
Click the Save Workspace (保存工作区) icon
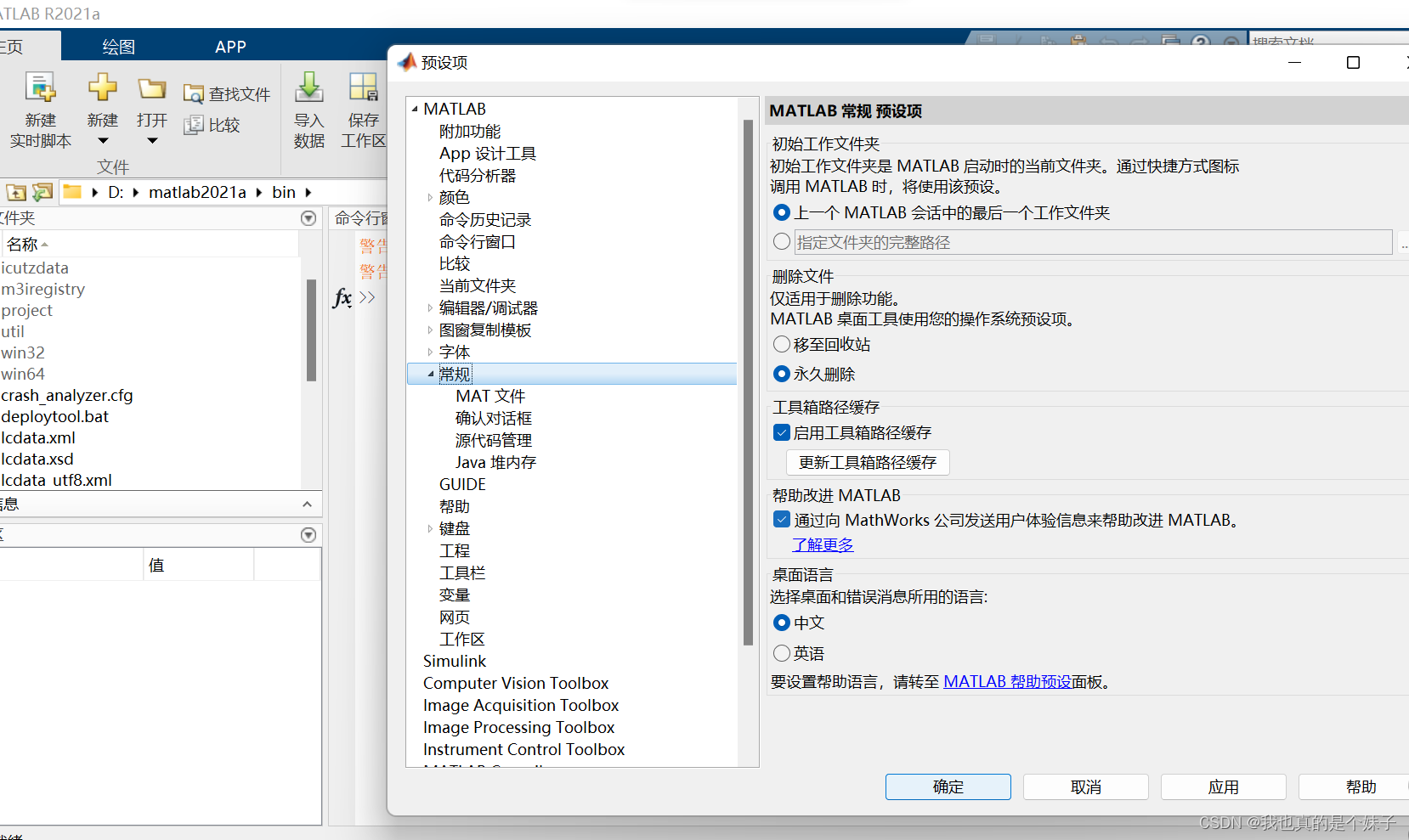coord(363,87)
